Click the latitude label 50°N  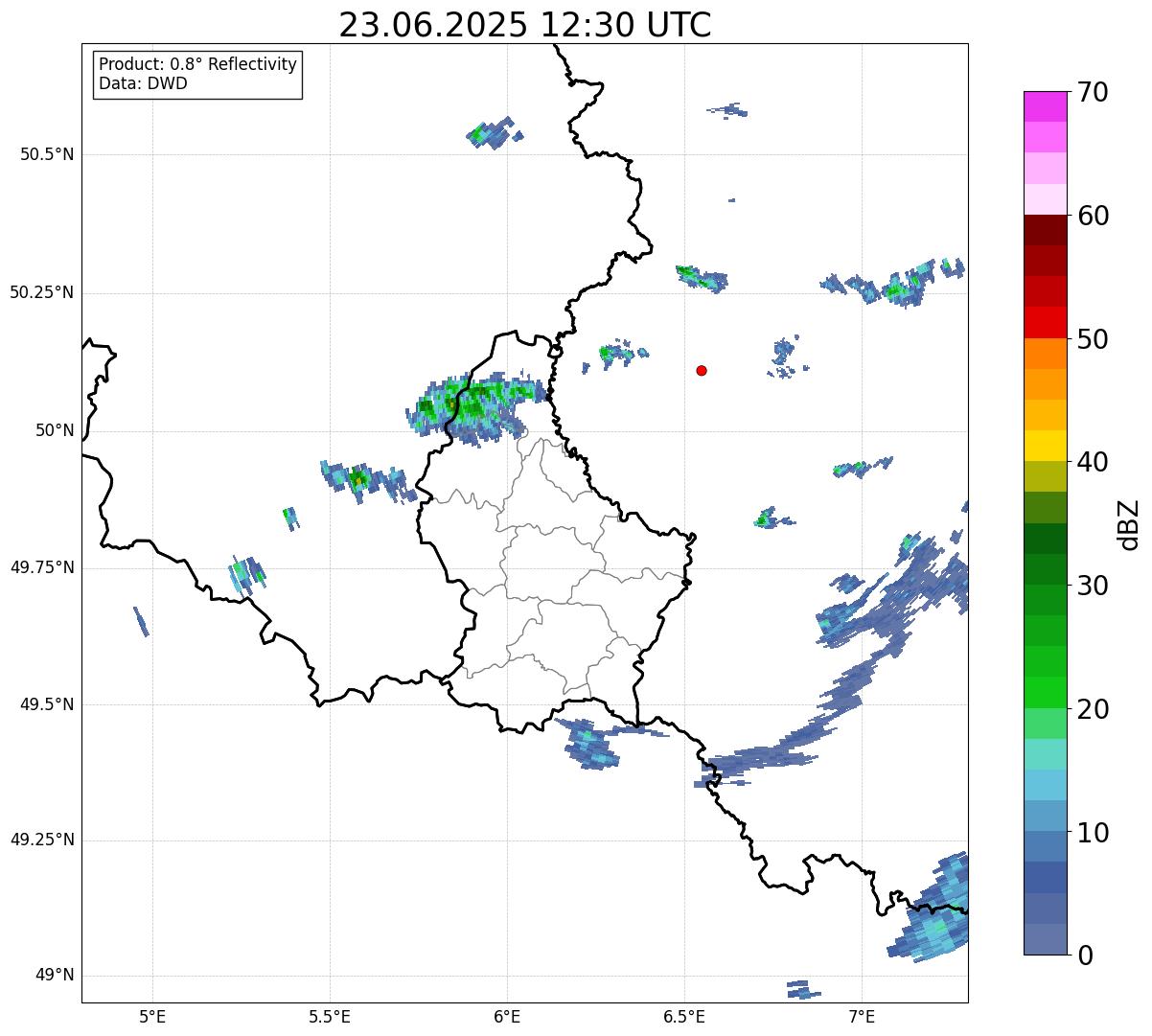click(55, 430)
